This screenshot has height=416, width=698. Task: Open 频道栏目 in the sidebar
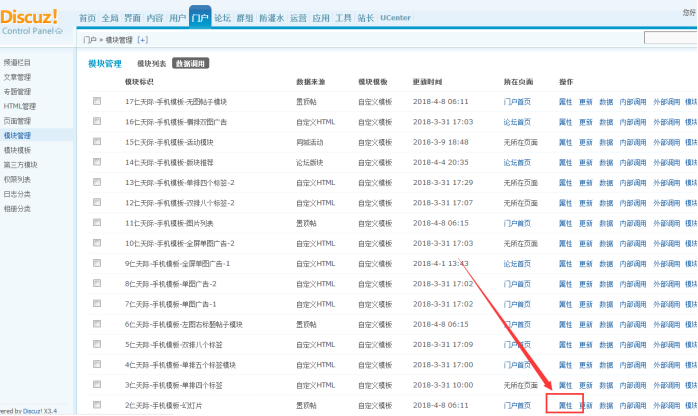[17, 62]
